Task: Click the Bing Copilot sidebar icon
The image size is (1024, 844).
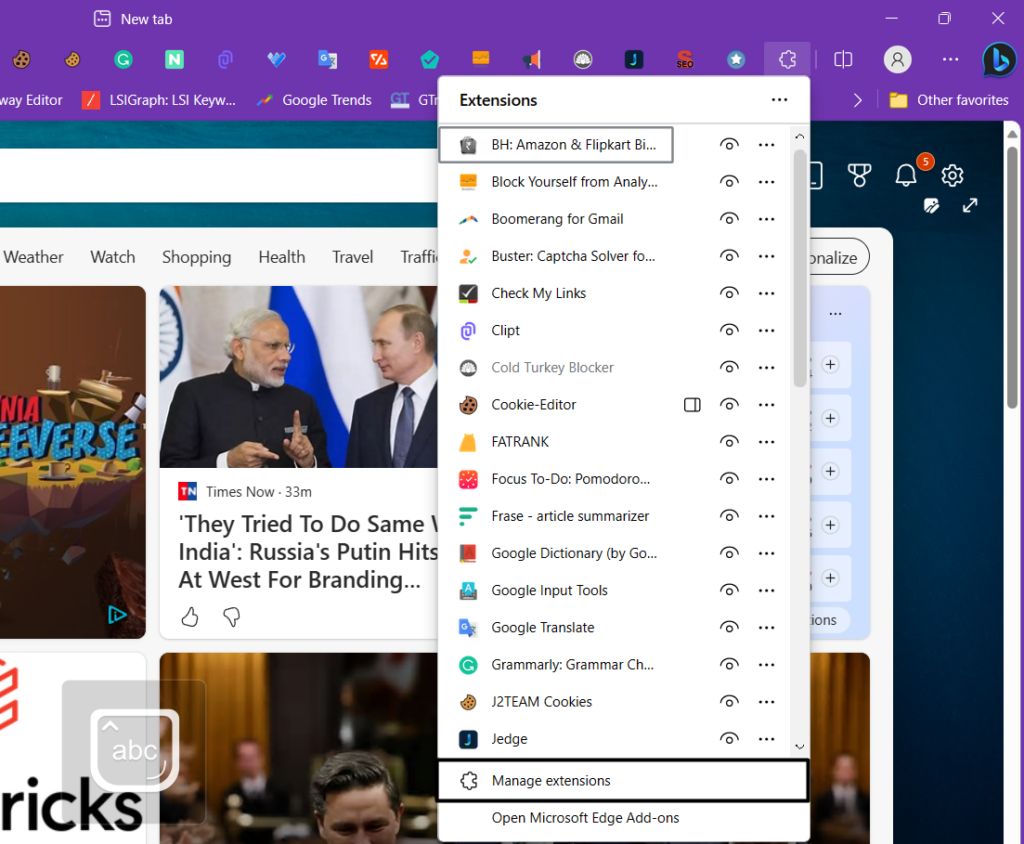Action: coord(999,60)
